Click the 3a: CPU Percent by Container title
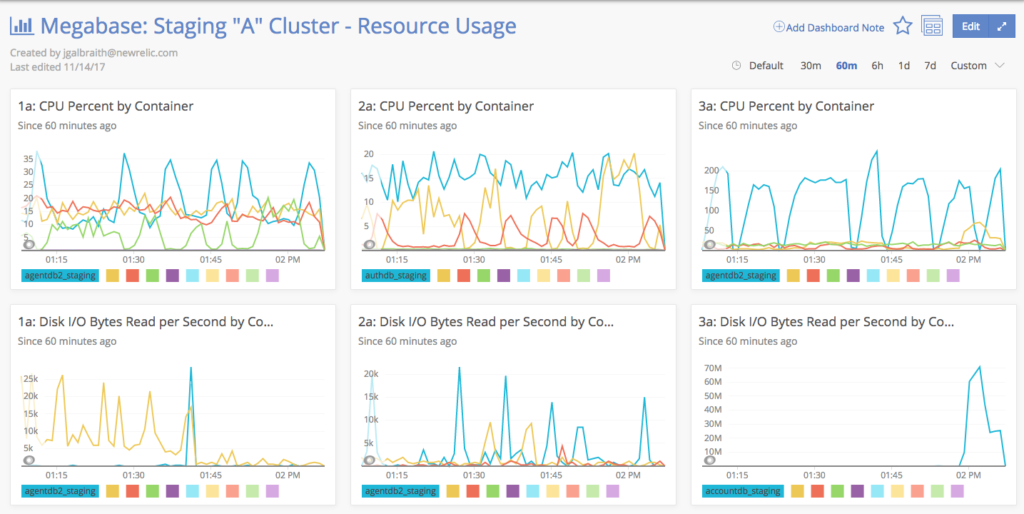The image size is (1024, 514). [786, 106]
